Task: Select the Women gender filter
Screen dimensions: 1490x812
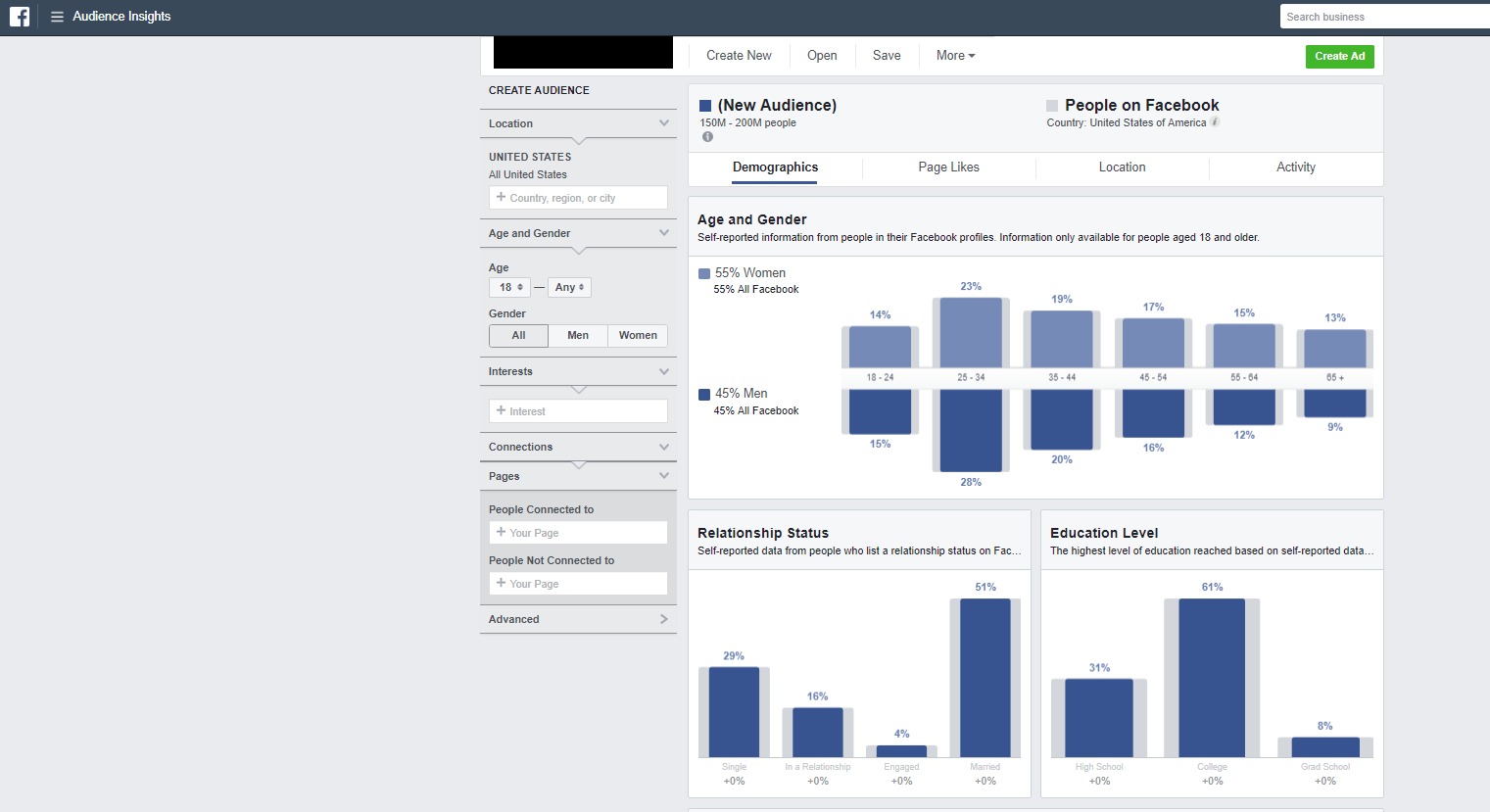Action: [637, 335]
